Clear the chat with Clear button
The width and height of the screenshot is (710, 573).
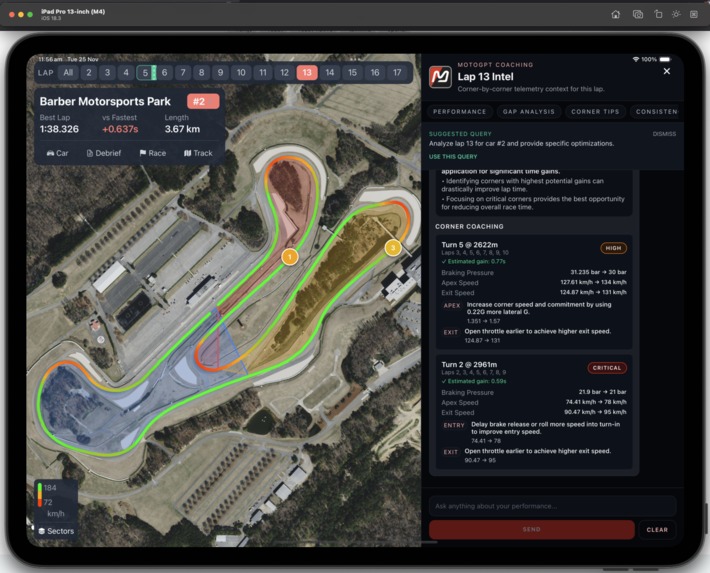[657, 530]
